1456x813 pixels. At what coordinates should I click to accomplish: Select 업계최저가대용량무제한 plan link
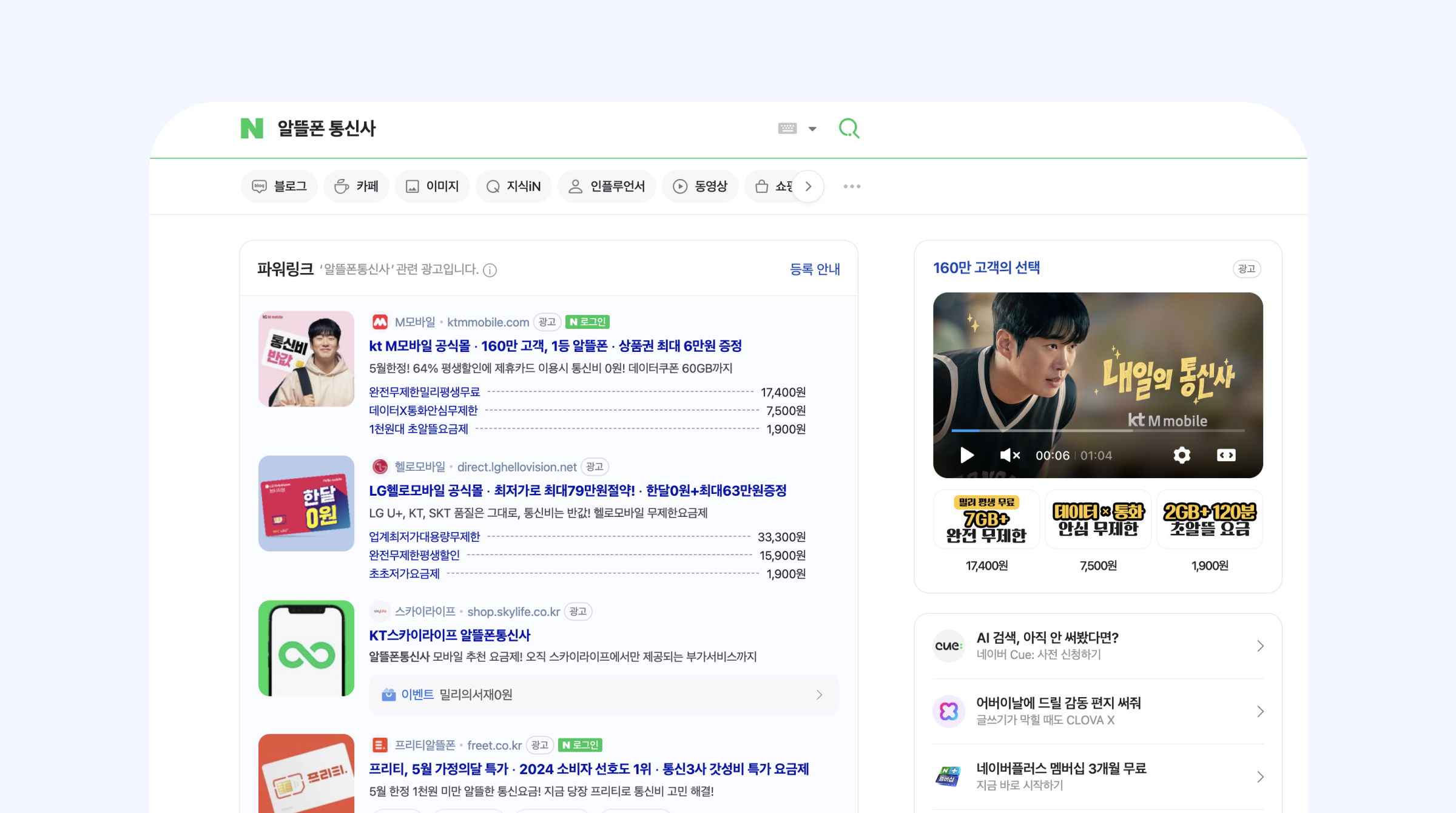[424, 537]
